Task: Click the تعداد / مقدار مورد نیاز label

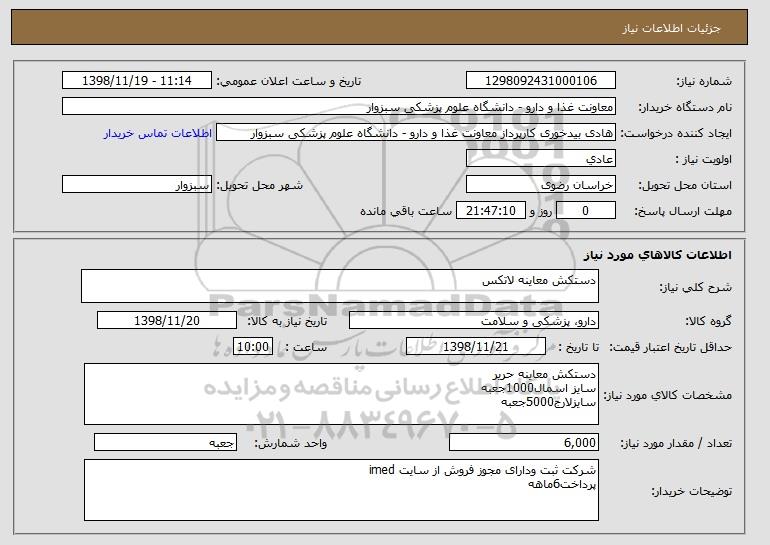Action: tap(676, 443)
